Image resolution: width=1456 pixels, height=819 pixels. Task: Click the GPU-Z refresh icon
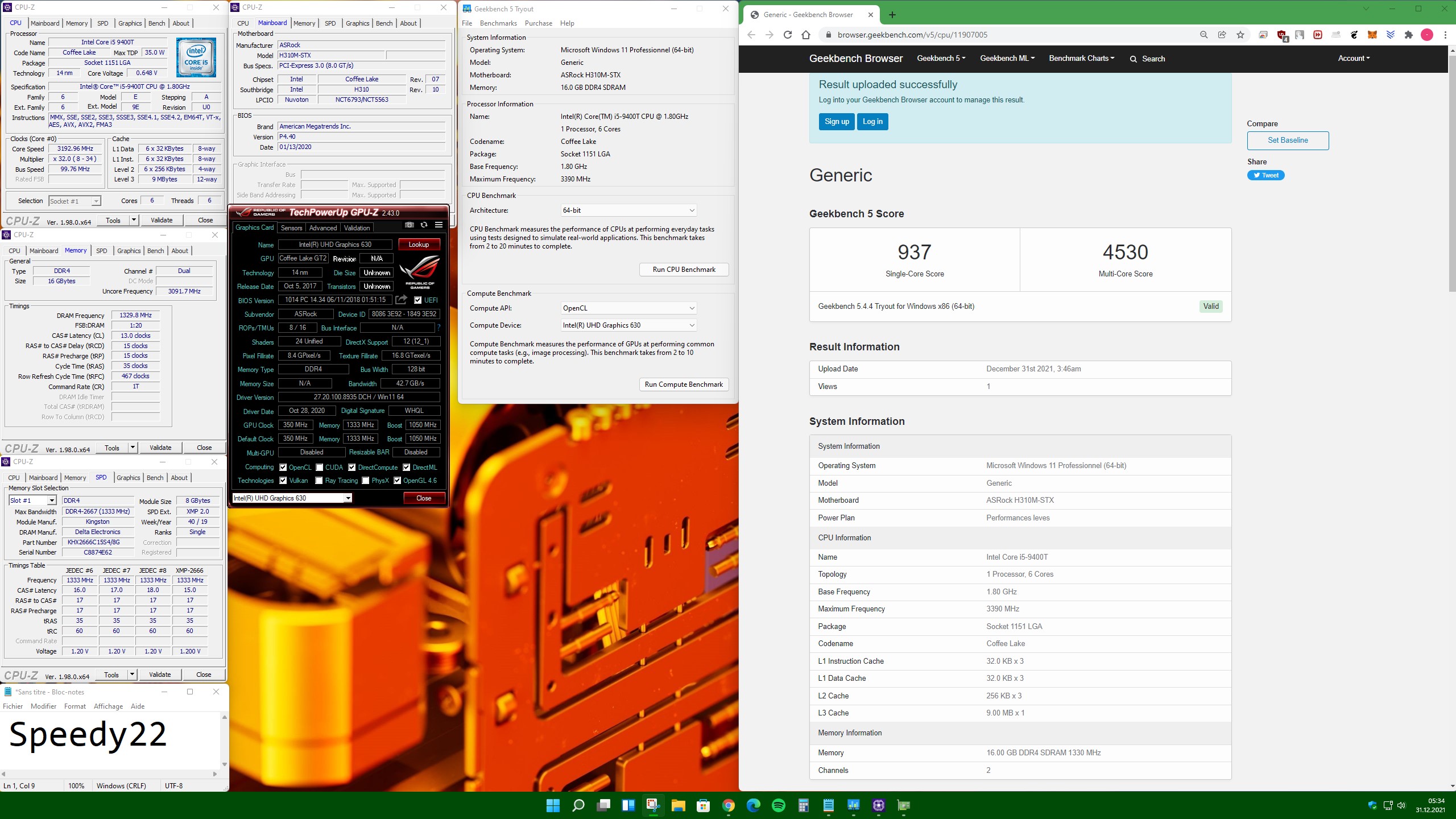pyautogui.click(x=424, y=225)
